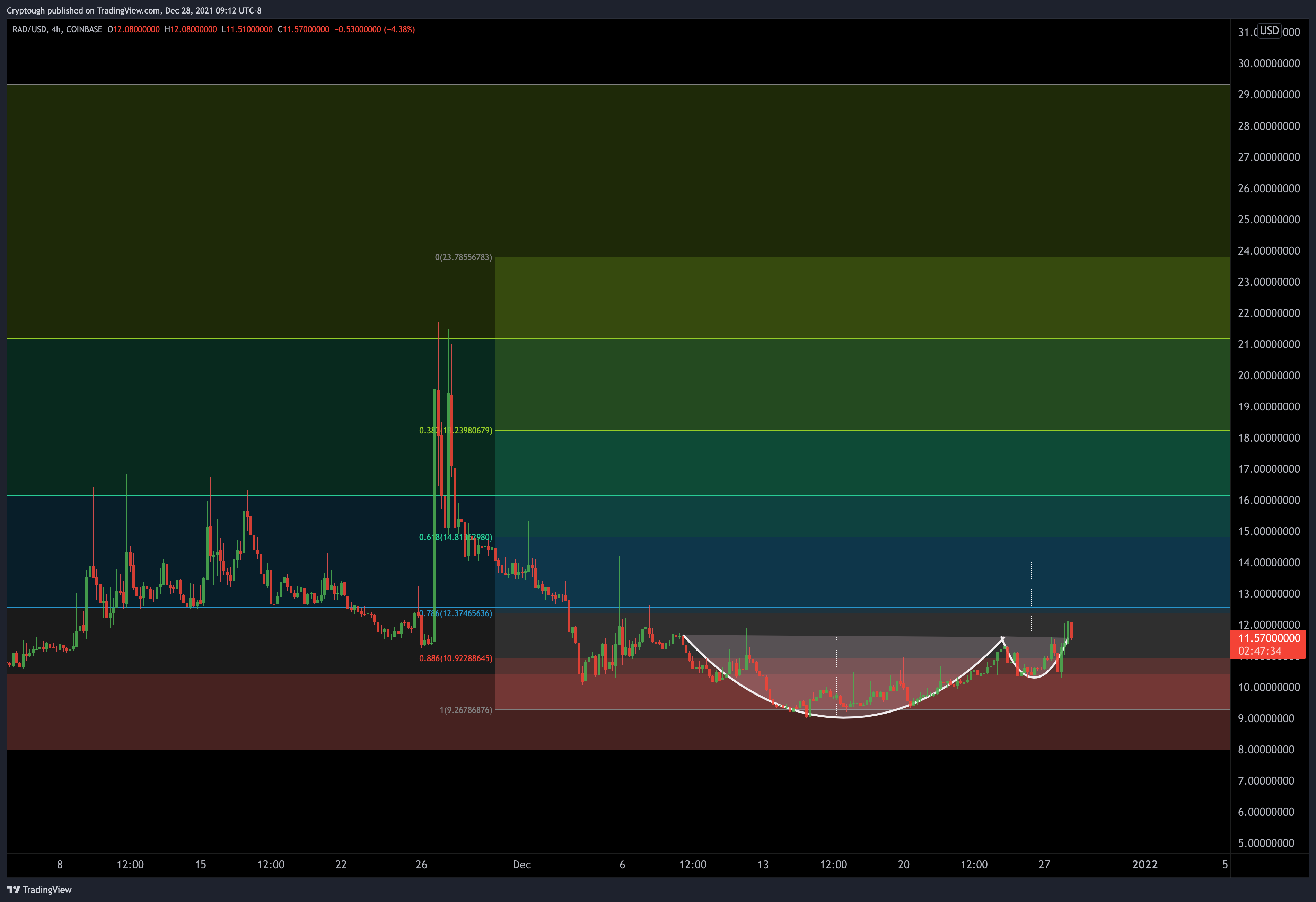Click the '15' date on time axis

click(201, 865)
